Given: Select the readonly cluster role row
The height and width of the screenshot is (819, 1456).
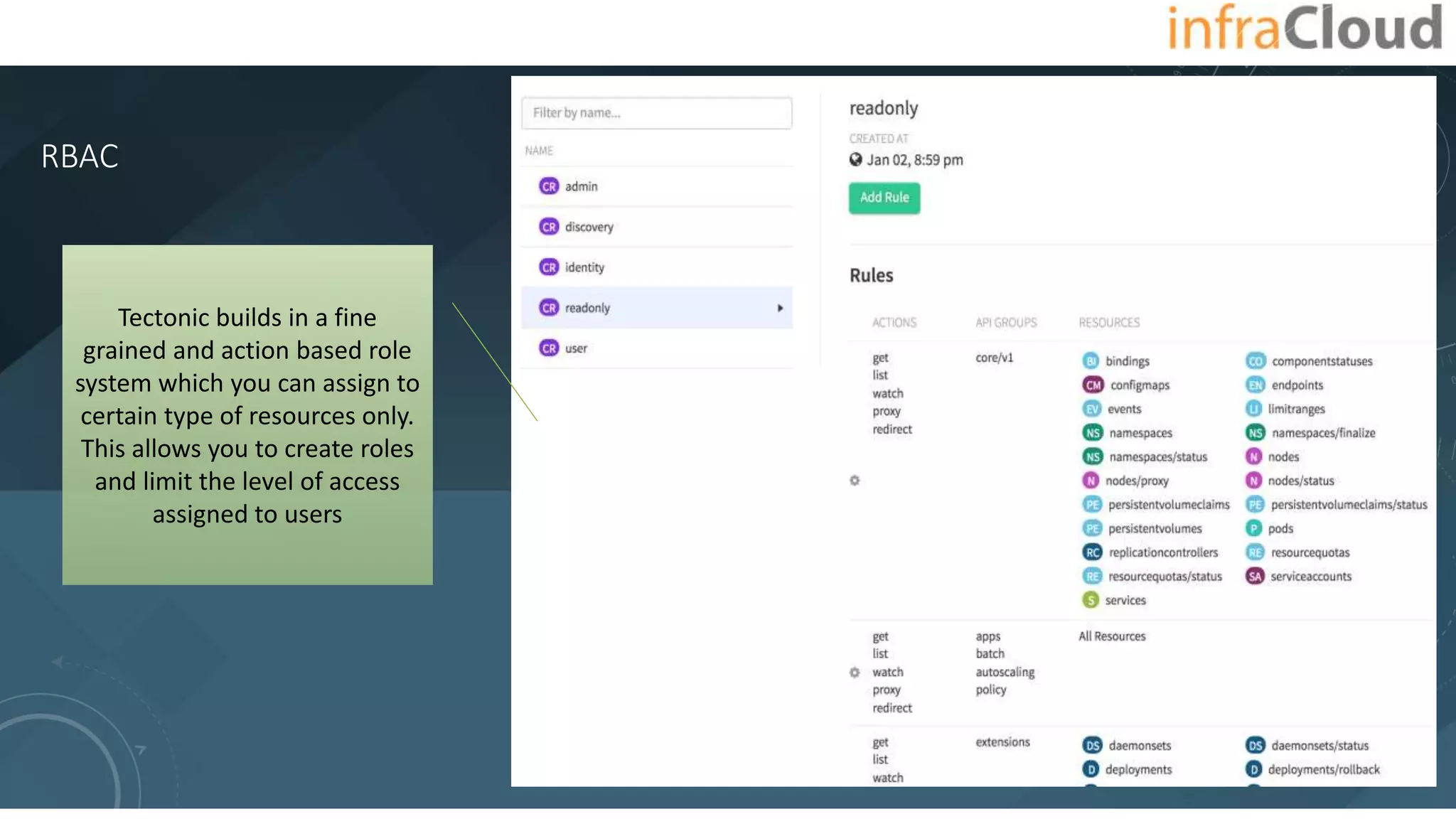Looking at the screenshot, I should pos(656,308).
